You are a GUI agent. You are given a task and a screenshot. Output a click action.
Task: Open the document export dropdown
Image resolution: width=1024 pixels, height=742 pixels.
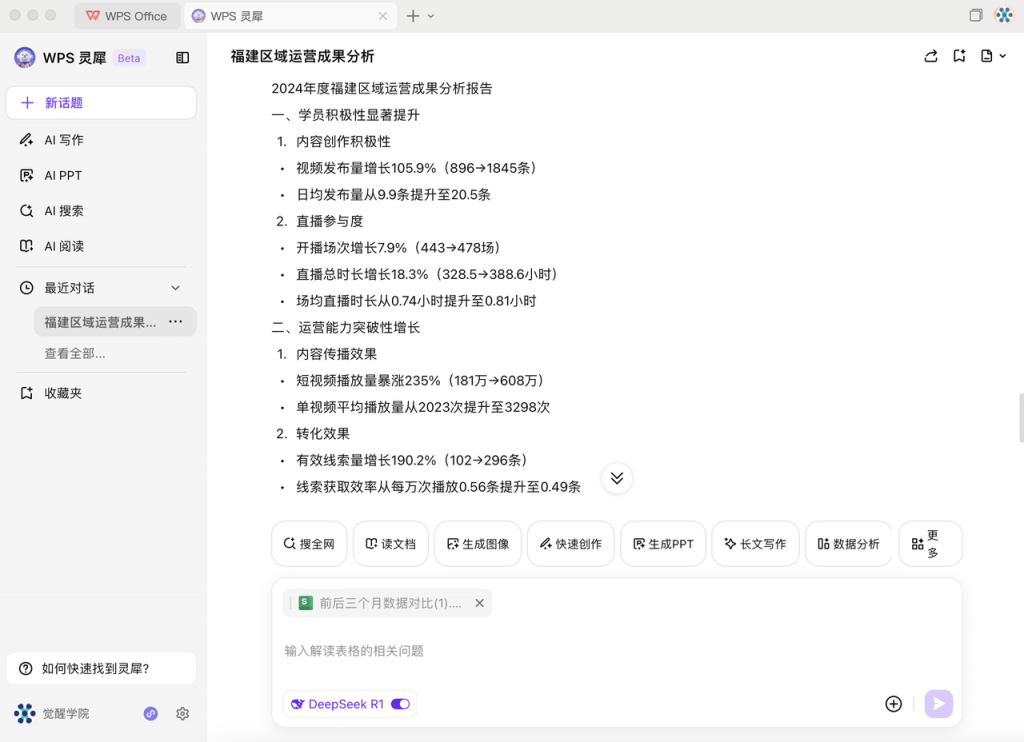[x=993, y=56]
